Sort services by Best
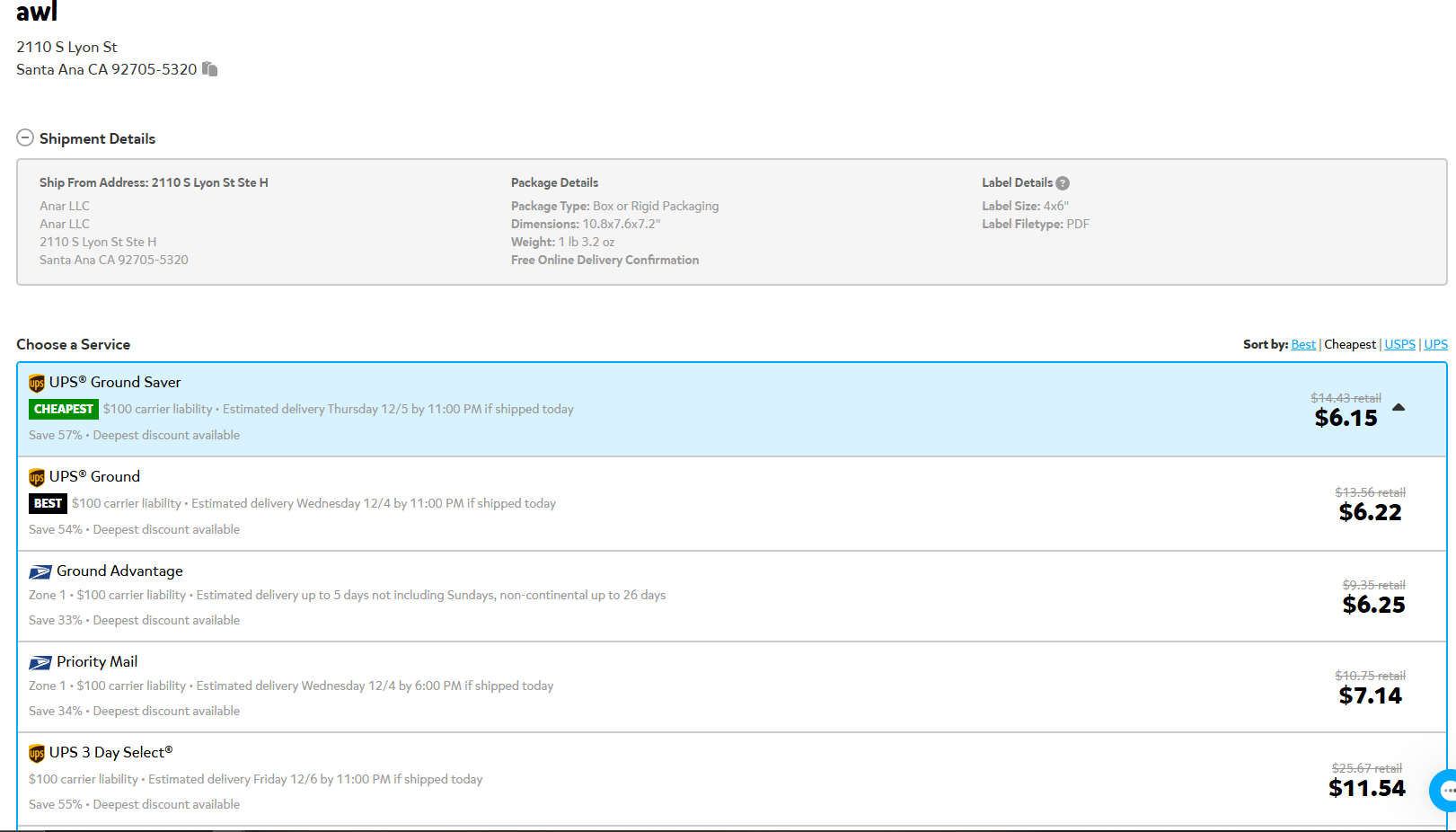The image size is (1456, 832). click(1303, 345)
